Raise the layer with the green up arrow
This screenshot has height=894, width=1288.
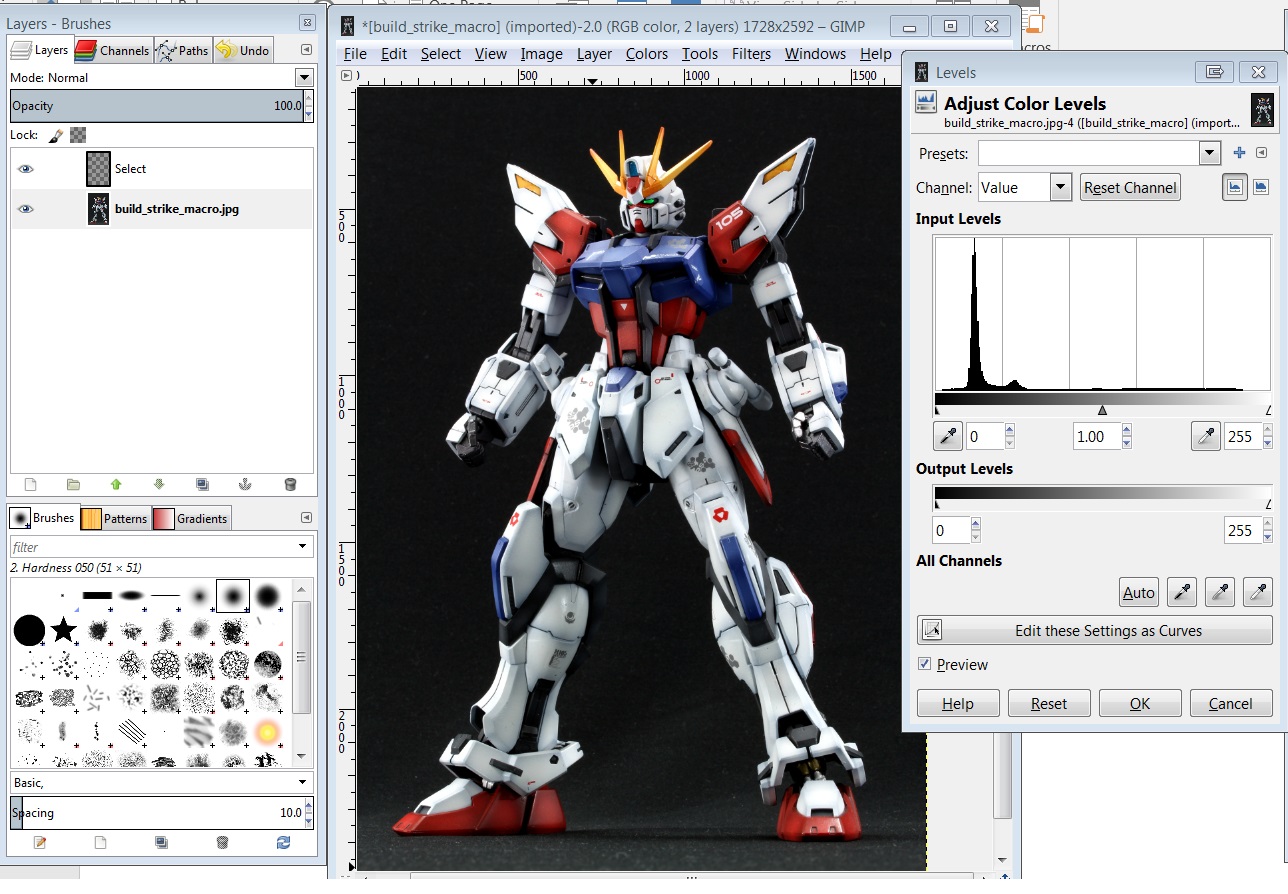tap(116, 484)
